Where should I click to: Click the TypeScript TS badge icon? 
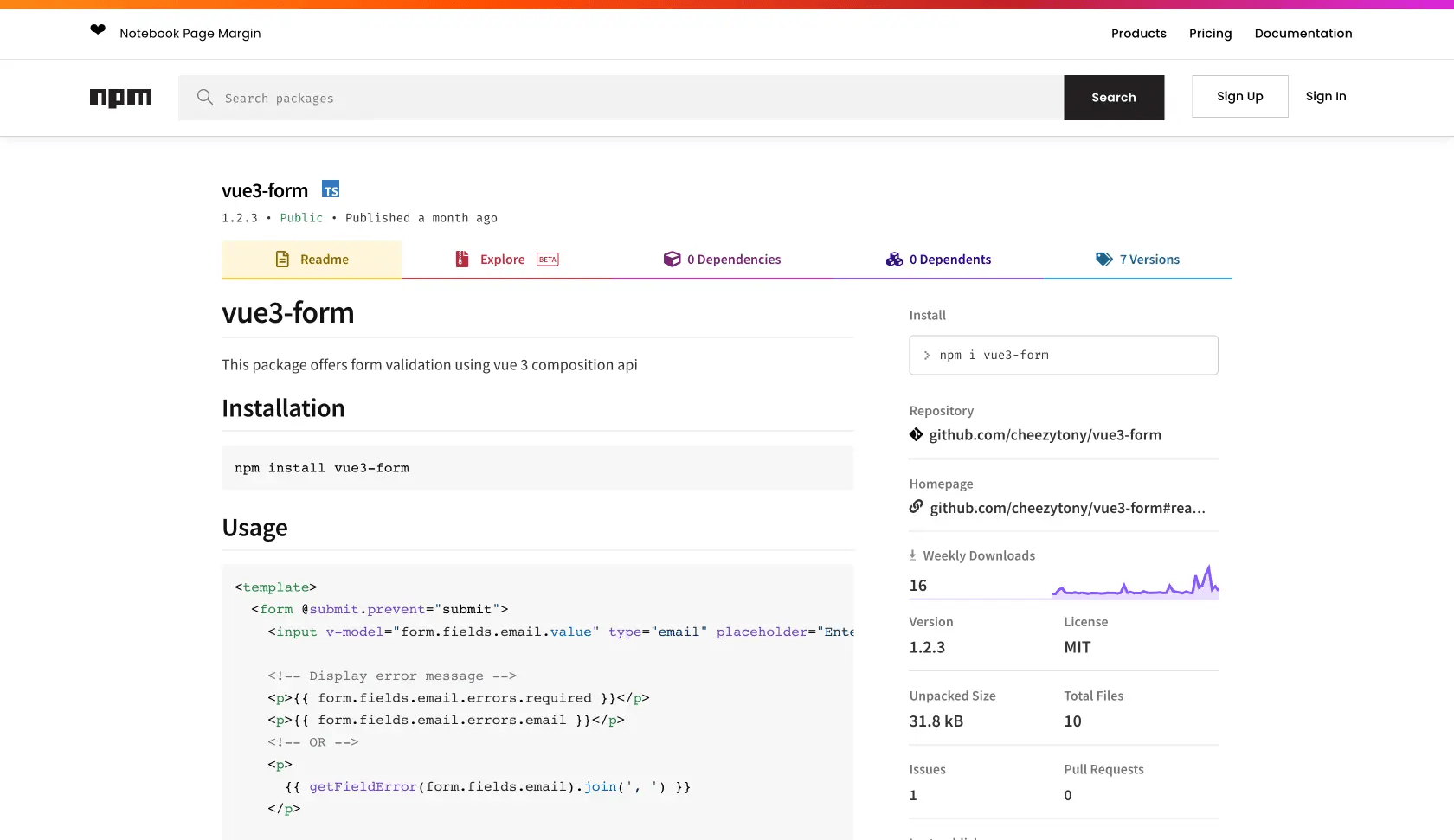(x=331, y=189)
